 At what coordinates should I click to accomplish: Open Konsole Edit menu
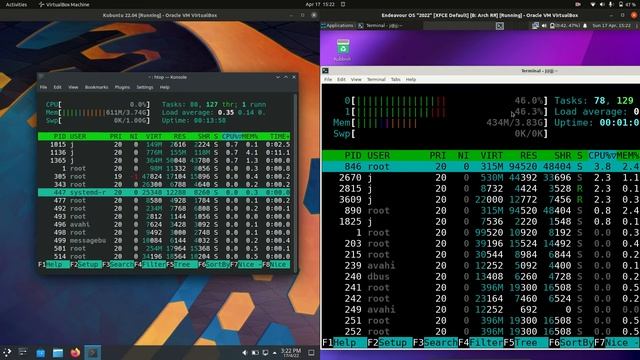58,87
